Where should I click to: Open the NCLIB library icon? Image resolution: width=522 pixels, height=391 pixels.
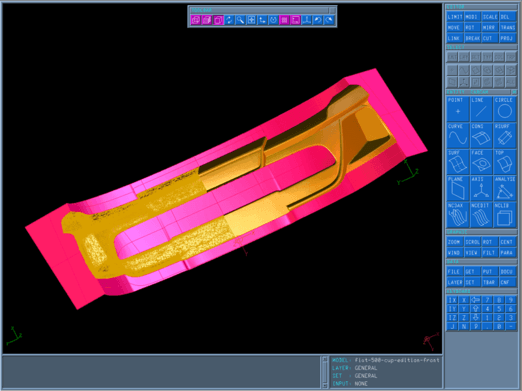tap(505, 214)
